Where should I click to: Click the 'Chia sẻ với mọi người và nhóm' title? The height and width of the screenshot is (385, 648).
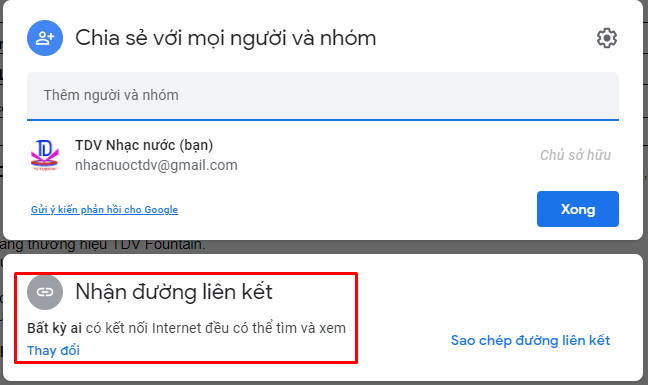[226, 38]
